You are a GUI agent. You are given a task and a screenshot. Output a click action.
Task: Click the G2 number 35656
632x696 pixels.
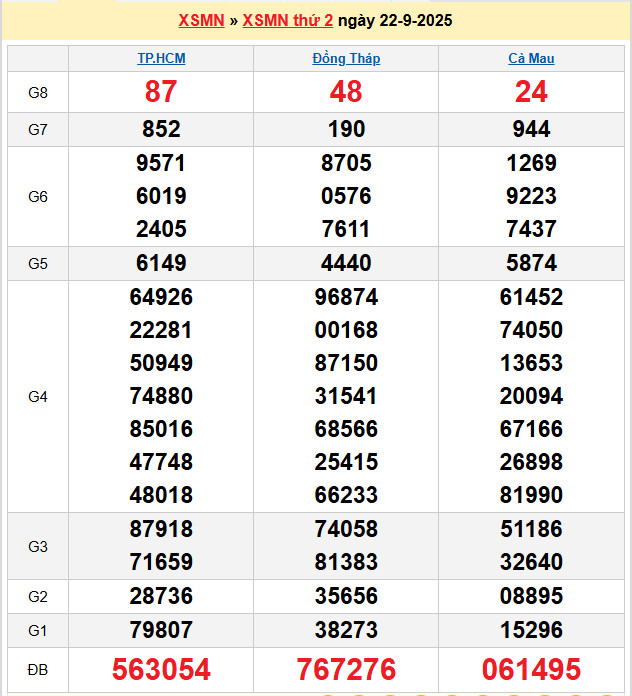coord(346,597)
